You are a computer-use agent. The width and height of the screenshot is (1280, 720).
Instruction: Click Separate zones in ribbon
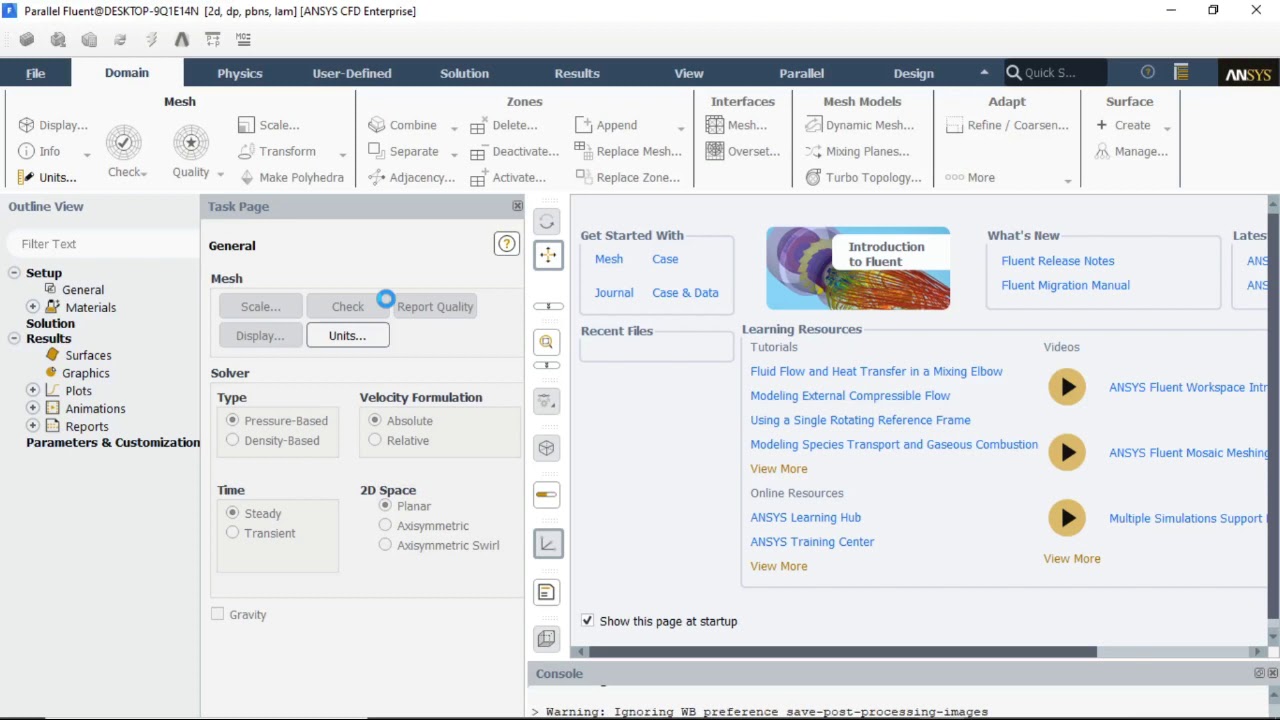[x=404, y=151]
